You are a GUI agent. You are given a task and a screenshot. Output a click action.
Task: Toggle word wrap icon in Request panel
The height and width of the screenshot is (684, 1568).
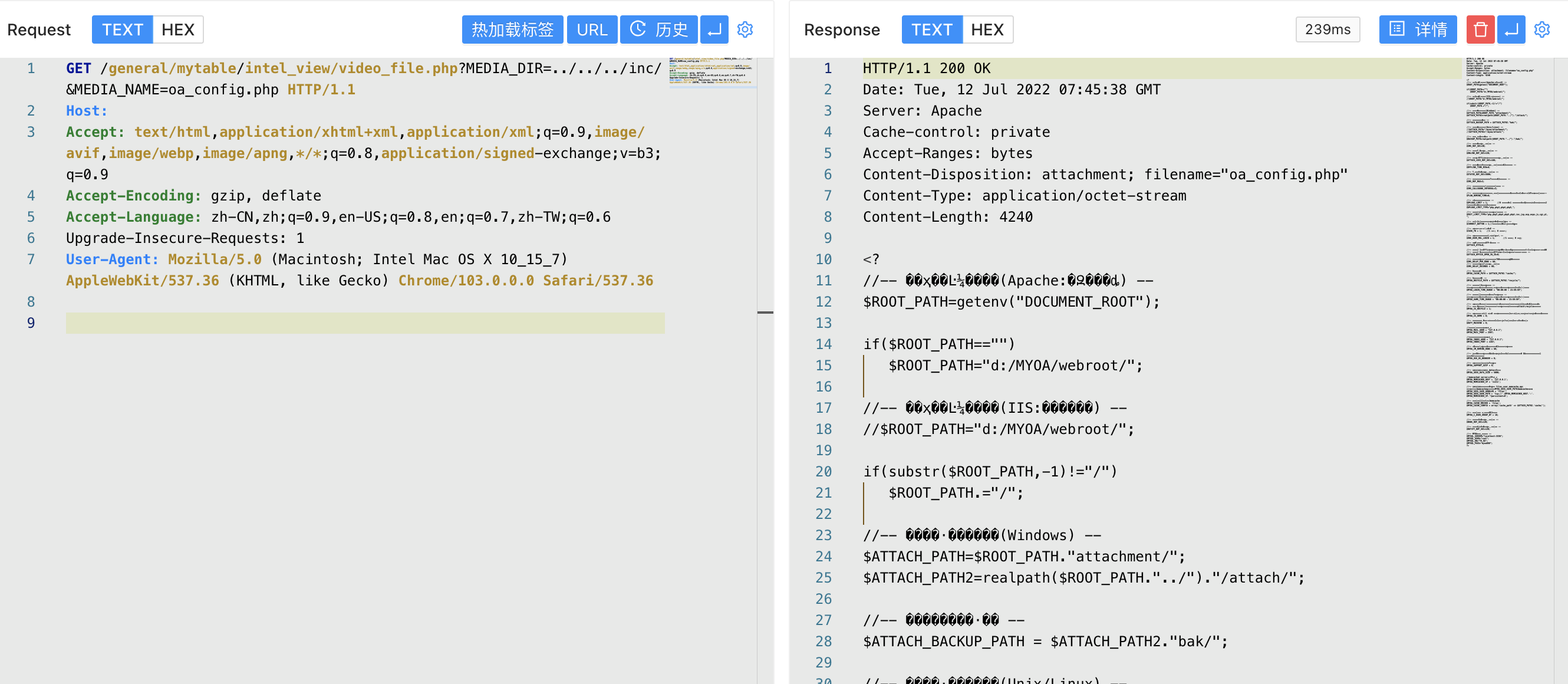(x=714, y=29)
